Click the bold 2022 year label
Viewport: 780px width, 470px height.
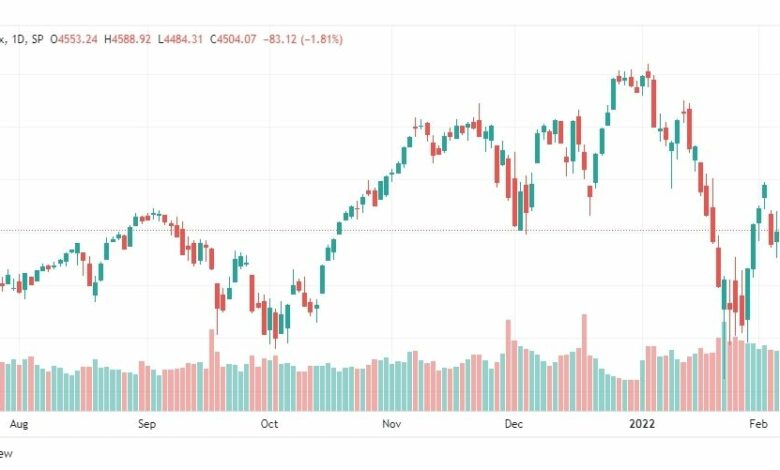[x=642, y=424]
